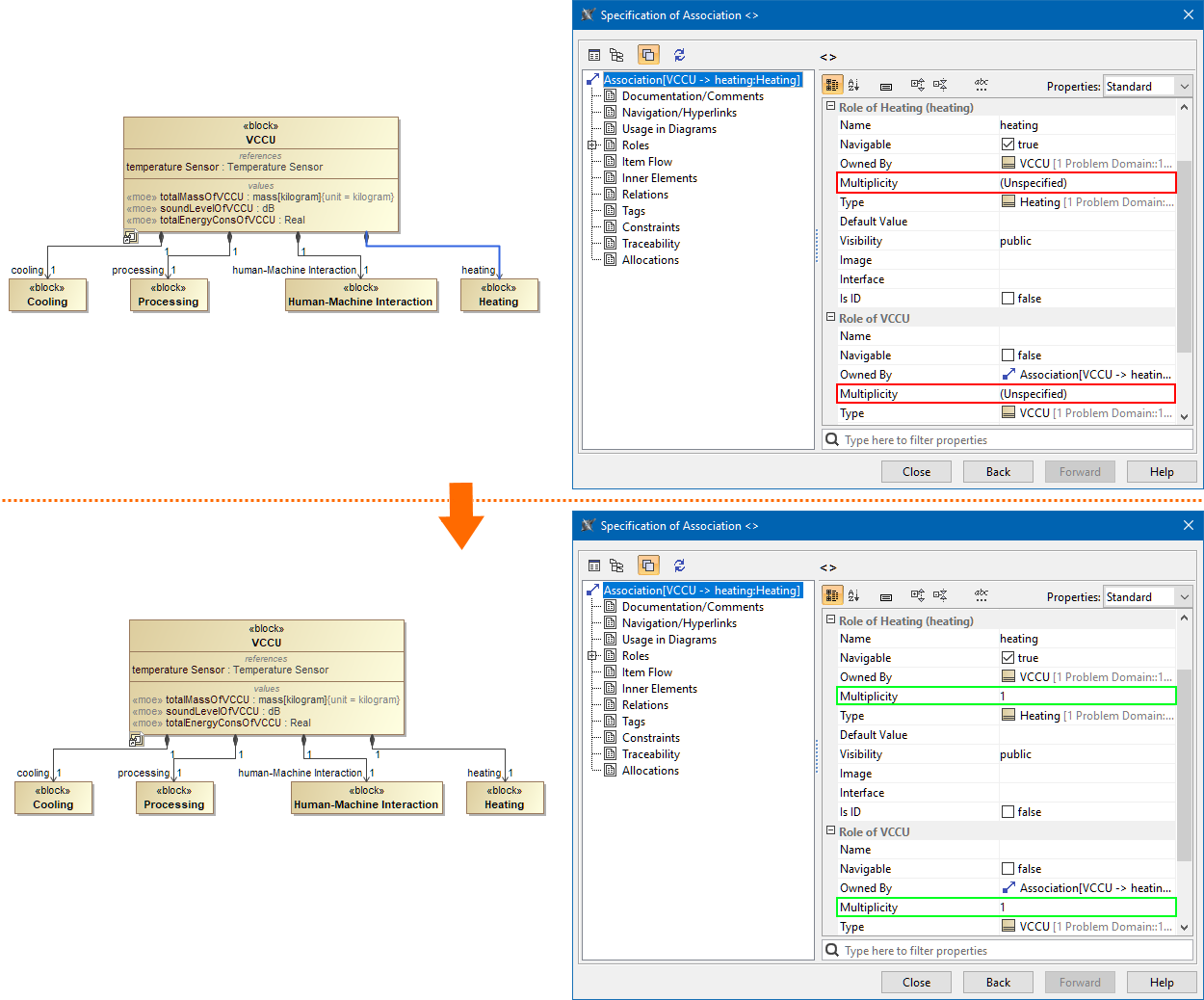Click alphabetical sort icon in the lower dialog
1204x1000 pixels.
(x=853, y=595)
